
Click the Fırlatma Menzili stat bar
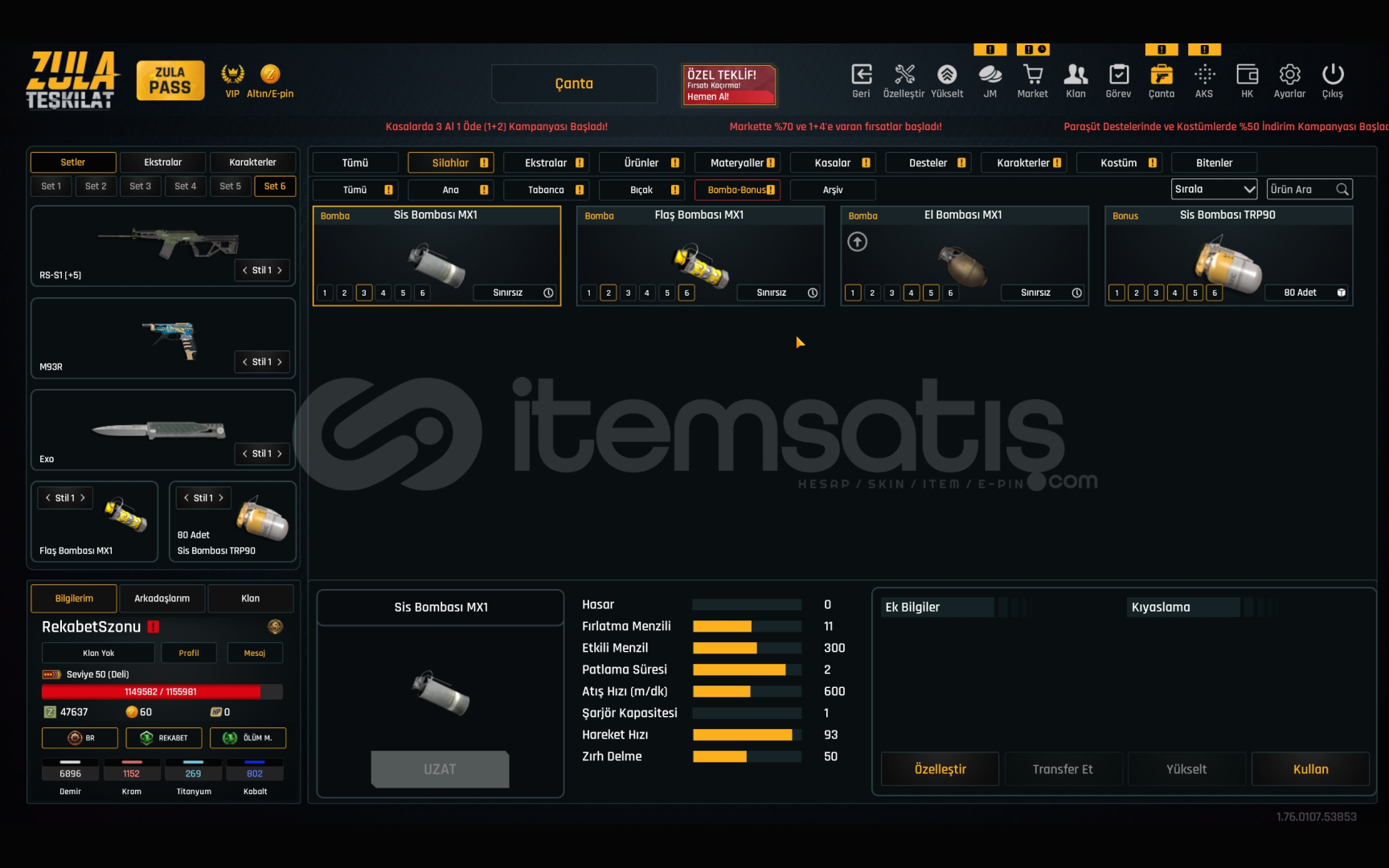point(747,627)
